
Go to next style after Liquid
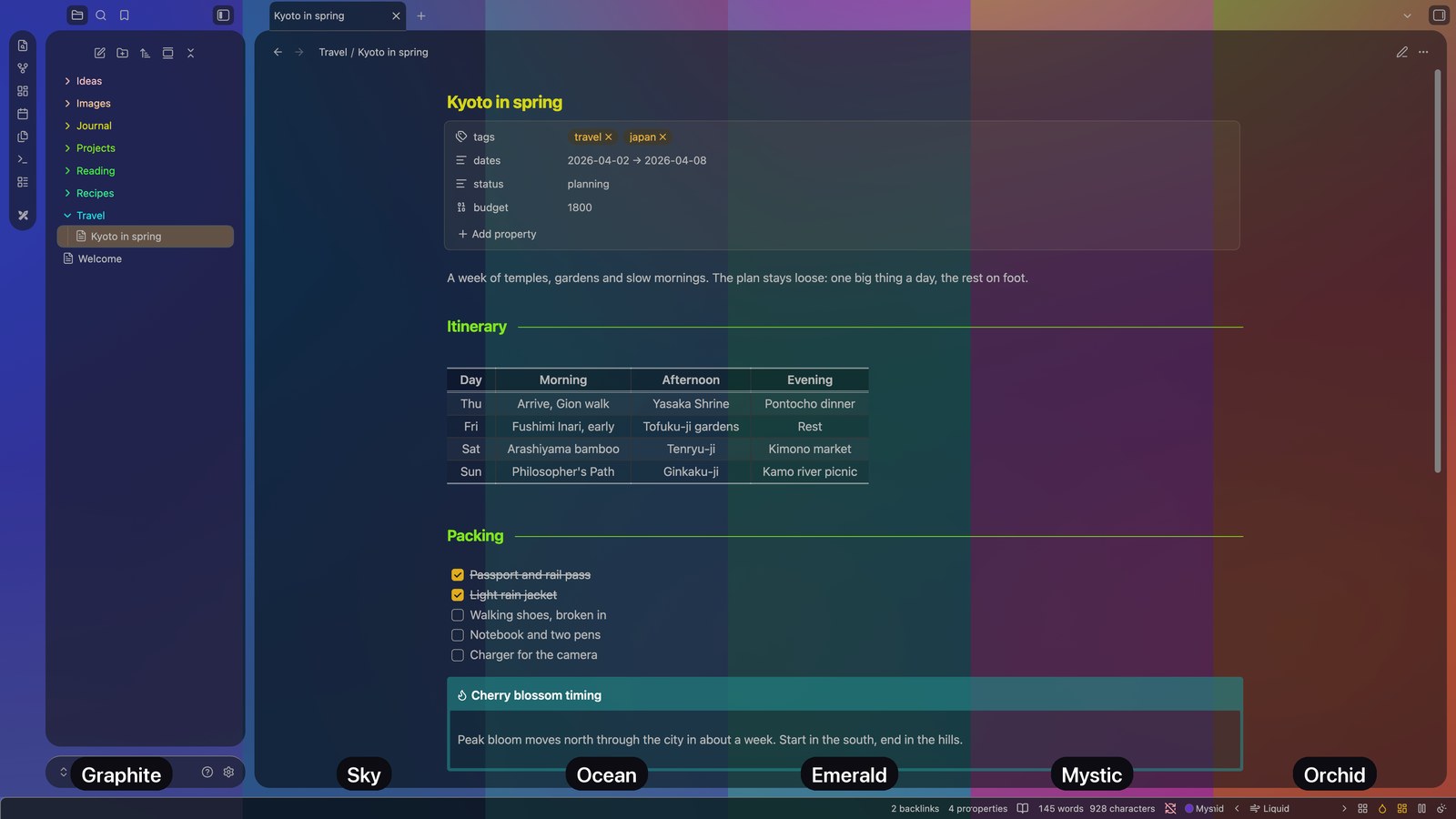coord(1344,808)
